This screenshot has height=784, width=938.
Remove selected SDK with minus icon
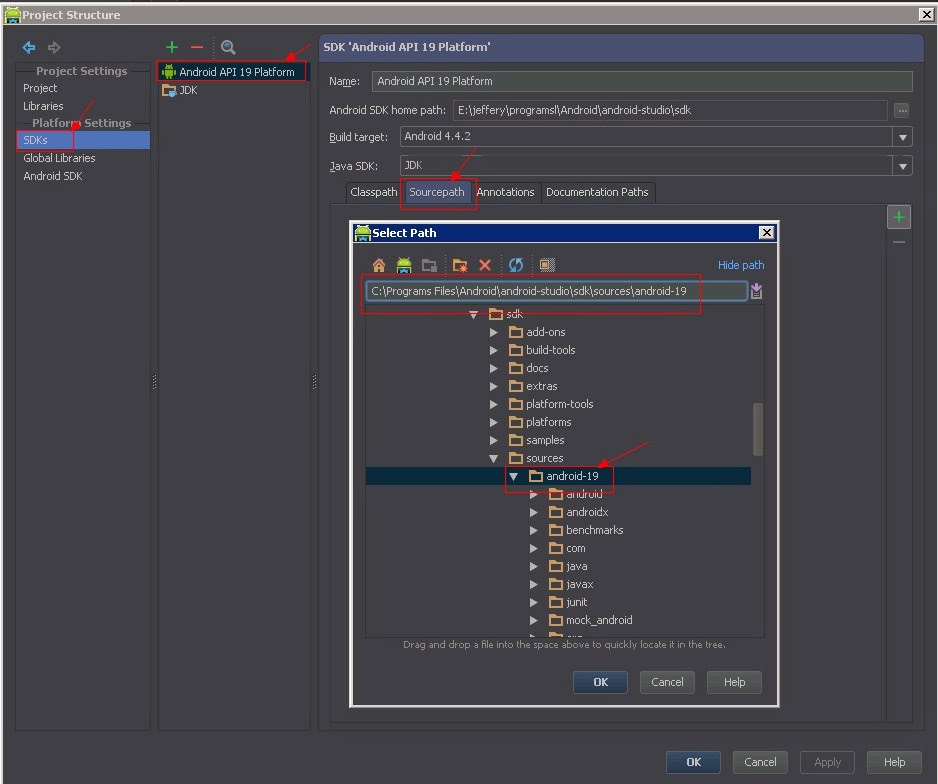[197, 47]
